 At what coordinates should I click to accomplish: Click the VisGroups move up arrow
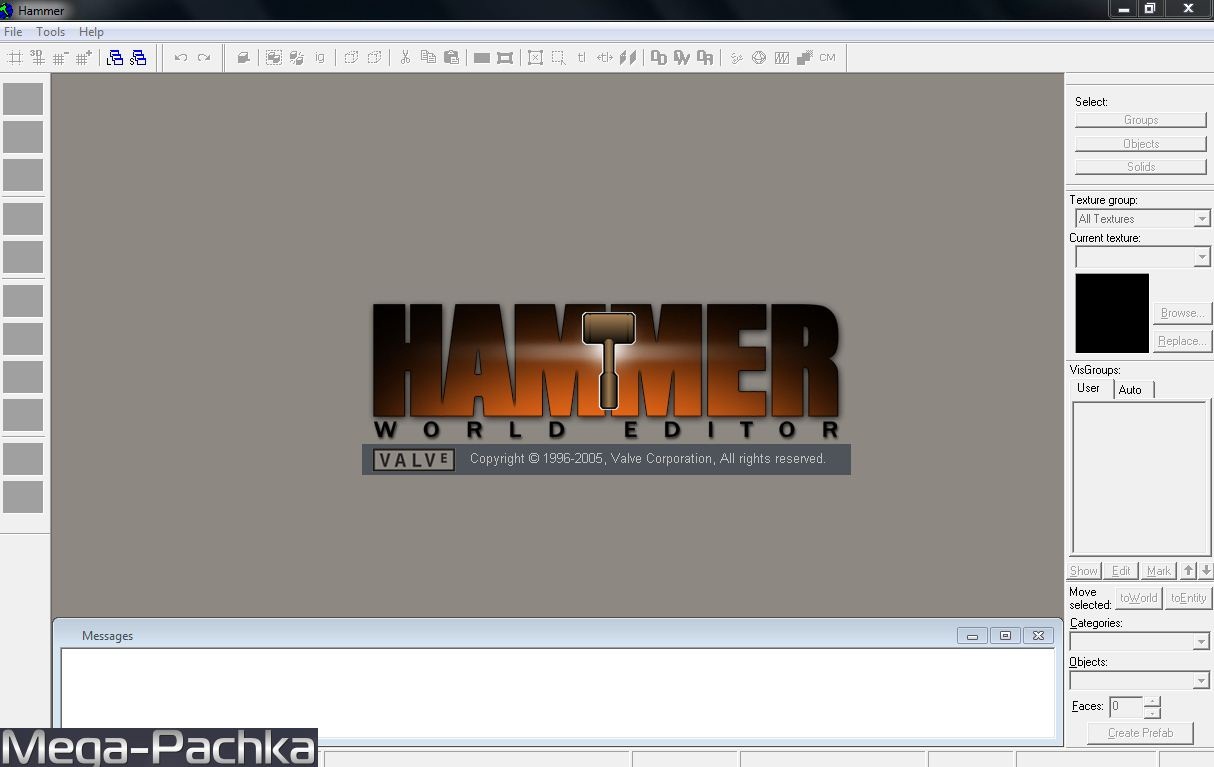point(1189,571)
